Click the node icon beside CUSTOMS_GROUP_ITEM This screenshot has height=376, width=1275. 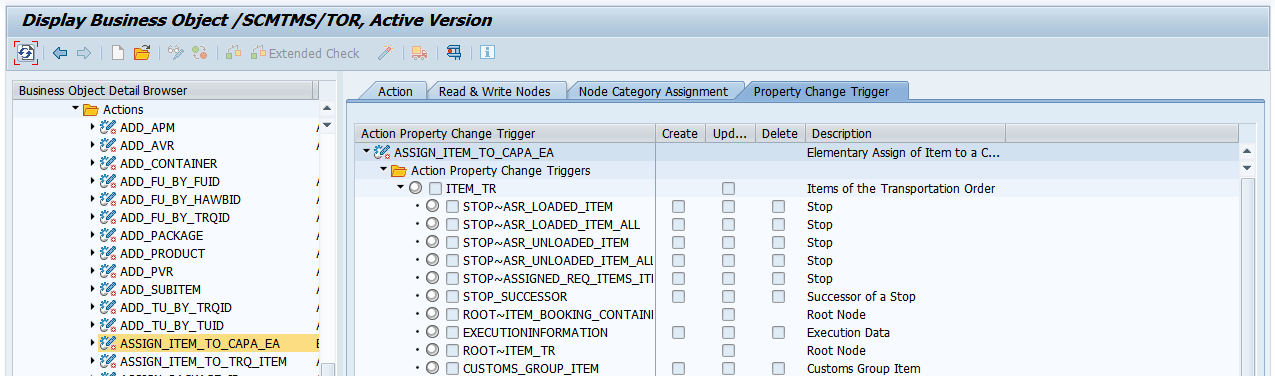433,369
